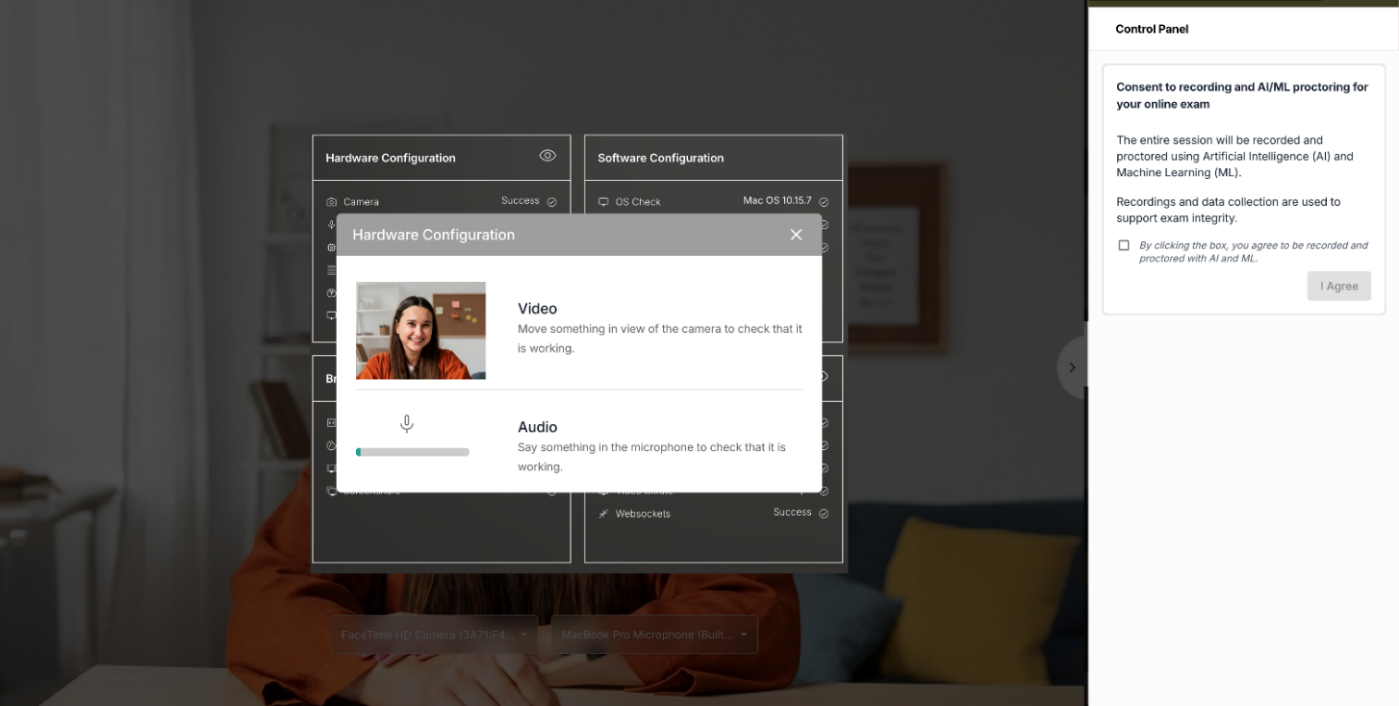
Task: Click the OS Check checkmark icon
Action: click(823, 201)
